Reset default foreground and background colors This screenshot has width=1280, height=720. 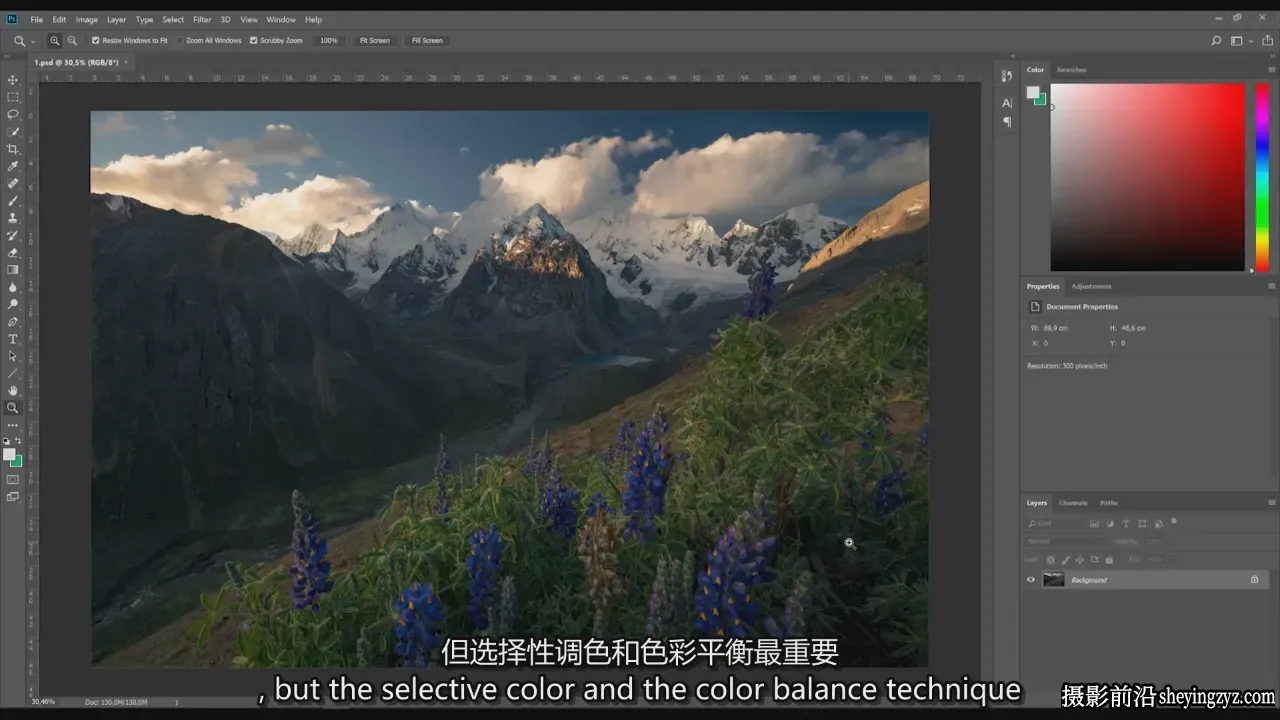click(x=7, y=441)
